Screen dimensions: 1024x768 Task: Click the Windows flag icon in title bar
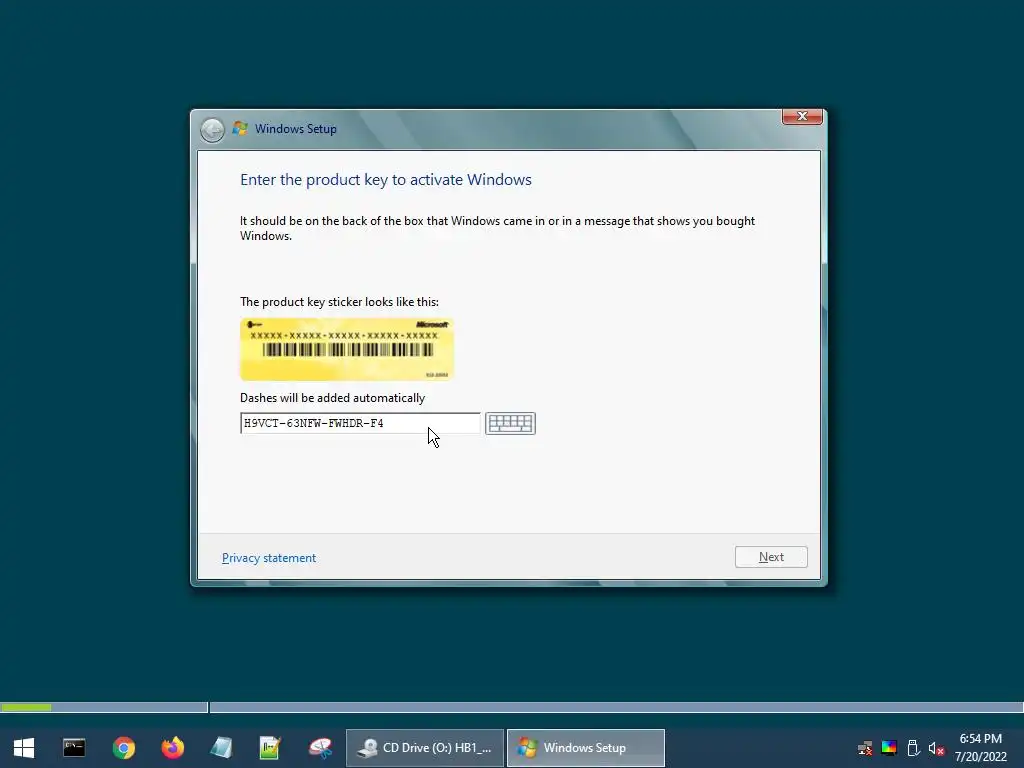point(240,129)
